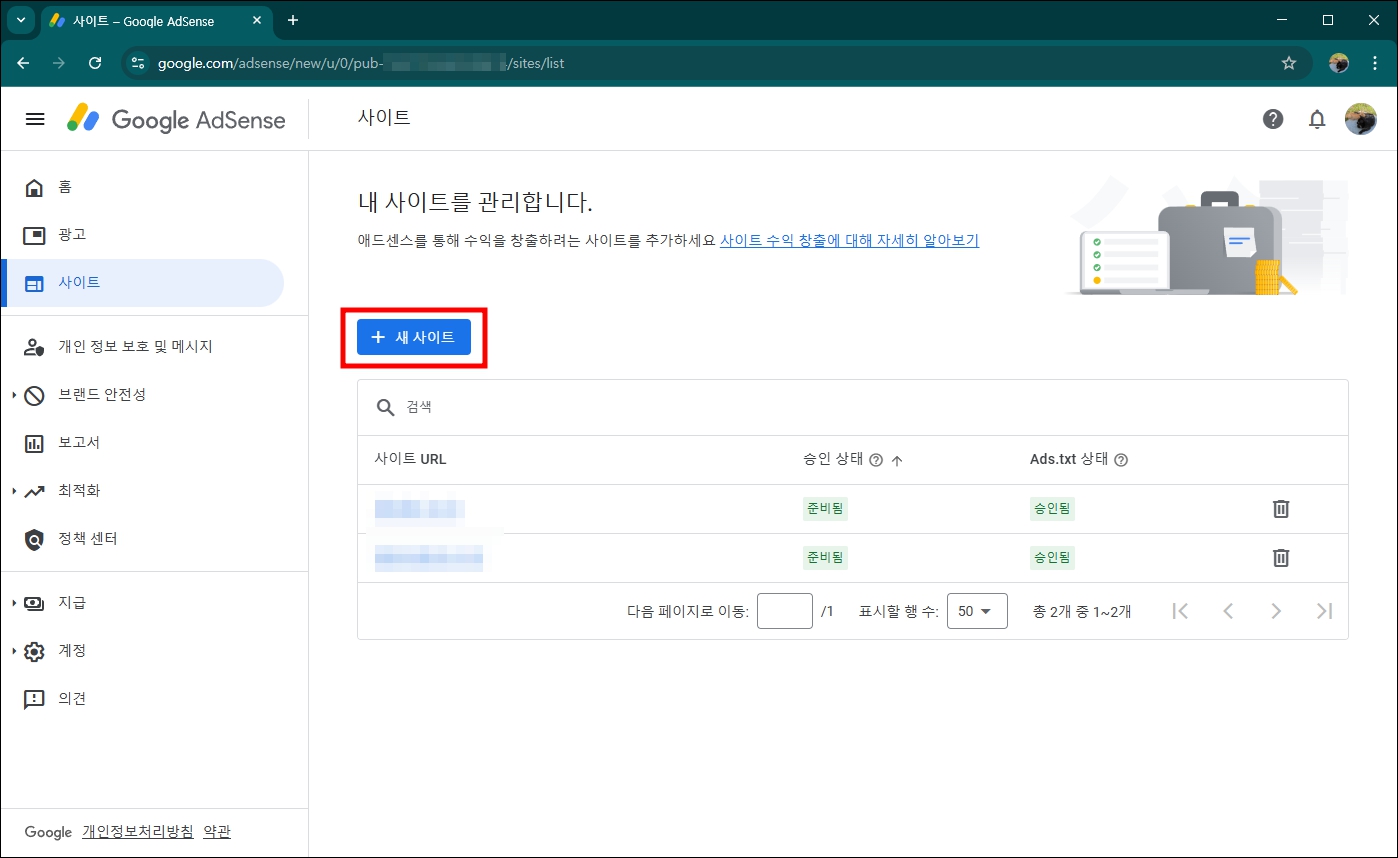Open the notifications bell icon
Viewport: 1398px width, 858px height.
(x=1317, y=118)
